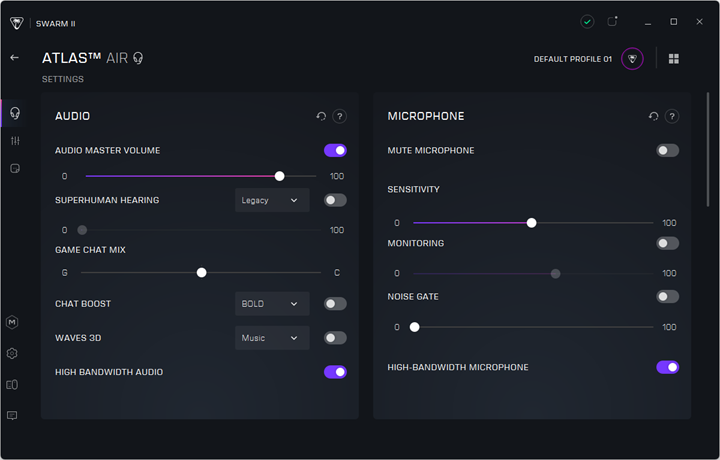The width and height of the screenshot is (720, 460).
Task: Open help for the Audio section
Action: coord(340,116)
